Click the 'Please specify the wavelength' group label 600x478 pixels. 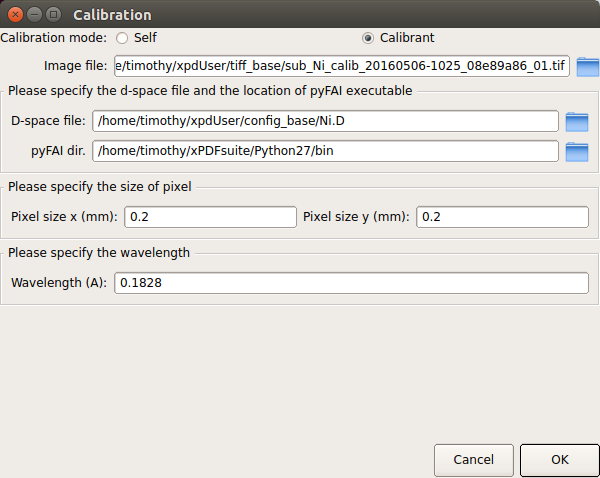click(x=99, y=253)
